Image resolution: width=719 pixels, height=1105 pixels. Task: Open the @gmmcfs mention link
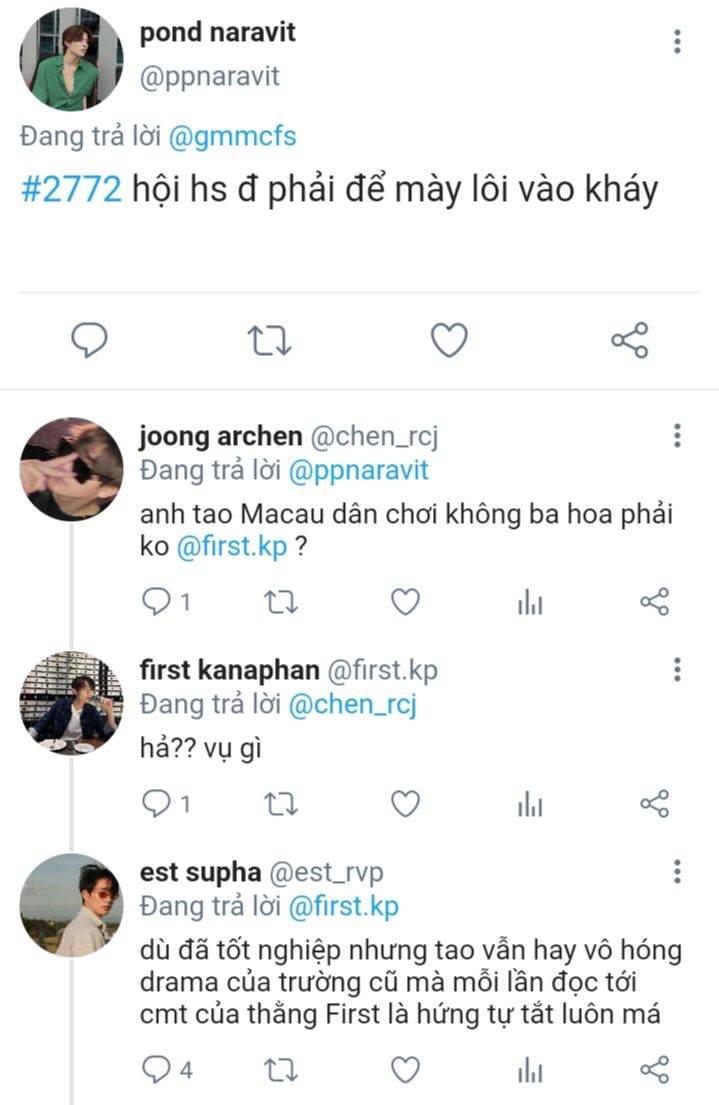[x=232, y=136]
